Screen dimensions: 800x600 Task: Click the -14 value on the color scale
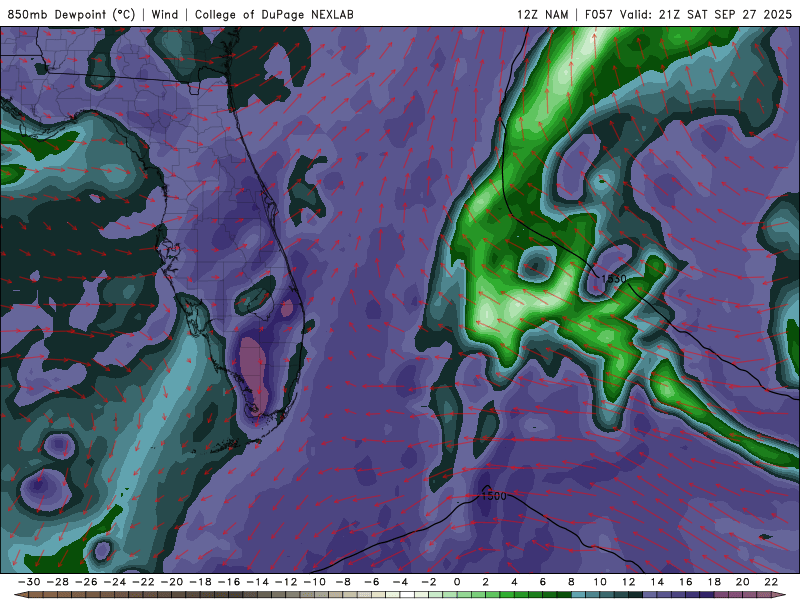click(258, 582)
